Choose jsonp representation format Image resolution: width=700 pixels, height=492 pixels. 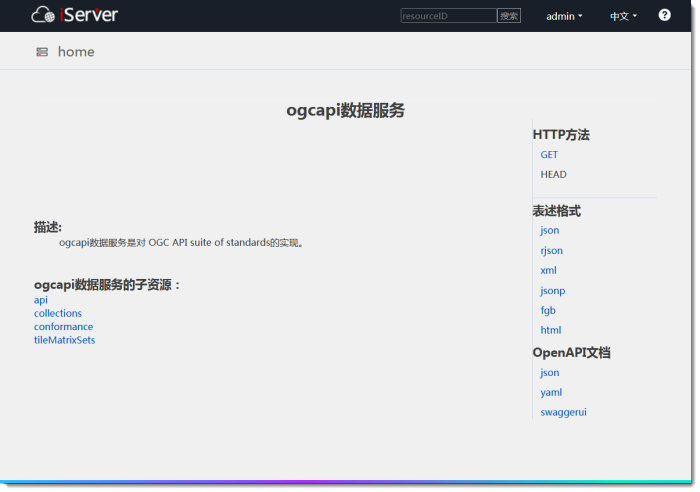552,291
